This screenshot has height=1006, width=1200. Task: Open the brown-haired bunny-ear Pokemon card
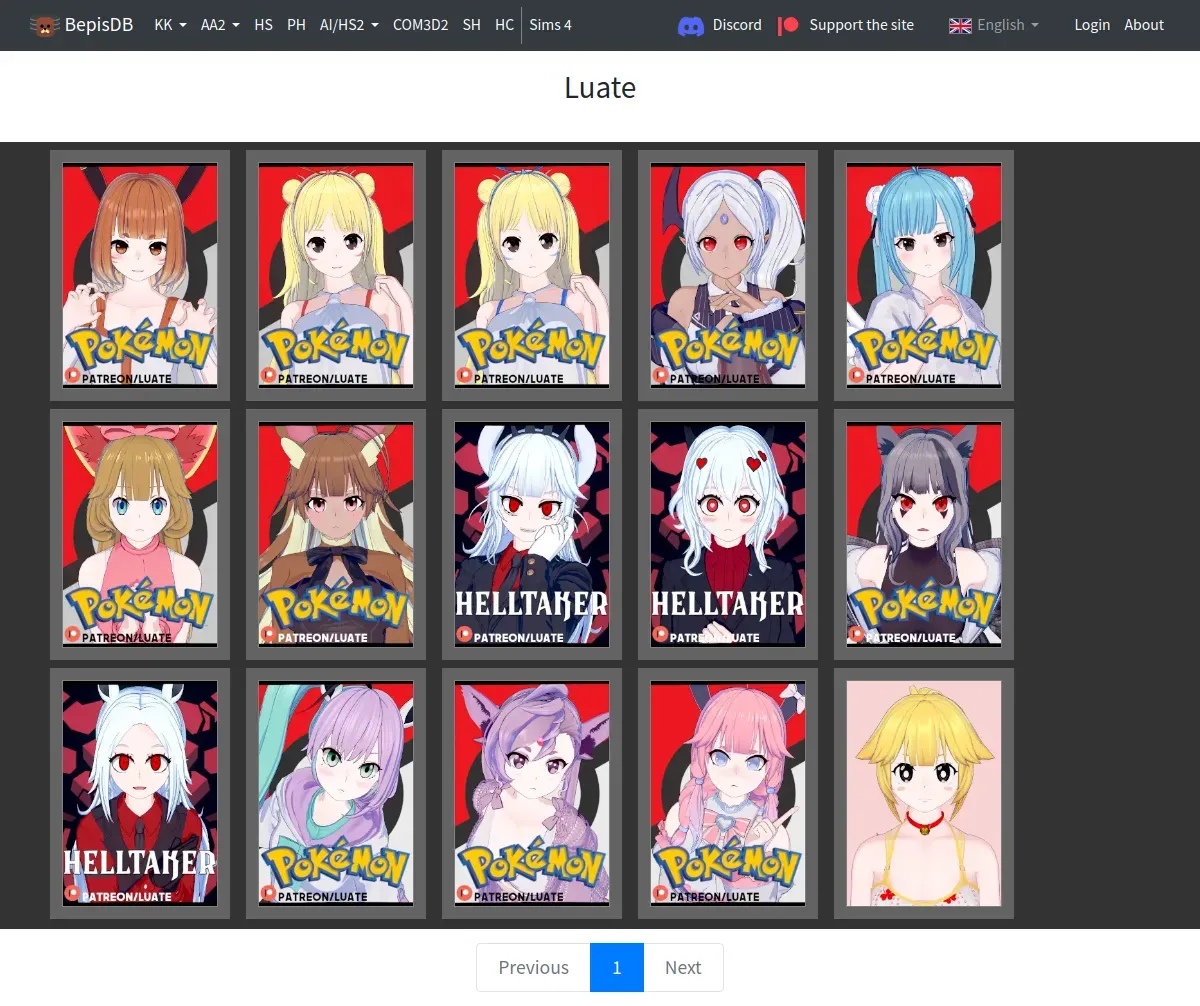pyautogui.click(x=140, y=275)
